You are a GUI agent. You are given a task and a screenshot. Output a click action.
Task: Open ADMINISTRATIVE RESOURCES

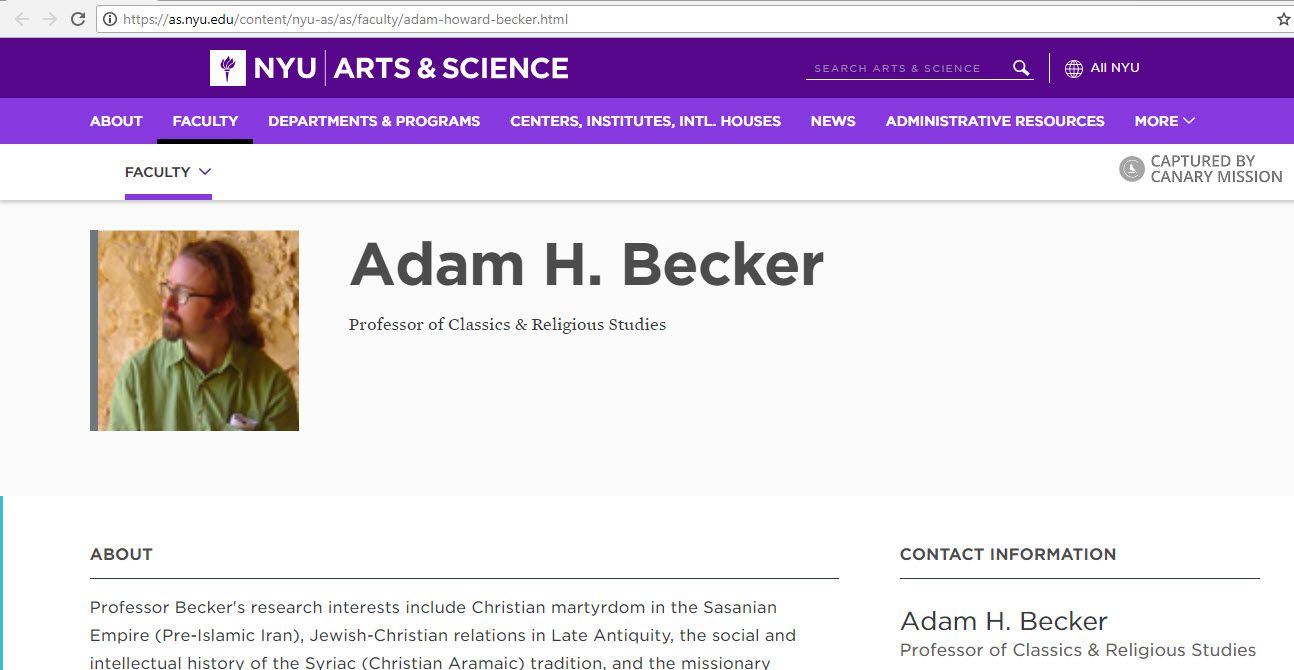pos(994,121)
